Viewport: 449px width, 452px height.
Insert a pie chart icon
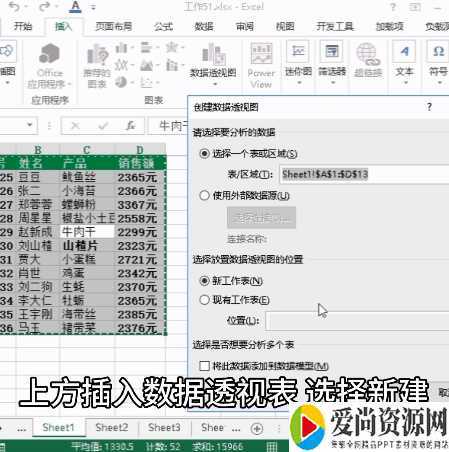click(x=121, y=82)
